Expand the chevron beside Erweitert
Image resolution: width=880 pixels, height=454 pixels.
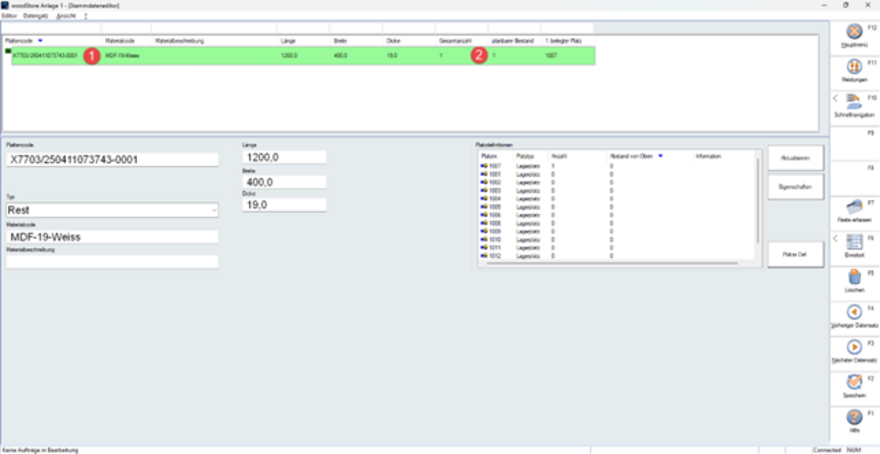pos(835,239)
